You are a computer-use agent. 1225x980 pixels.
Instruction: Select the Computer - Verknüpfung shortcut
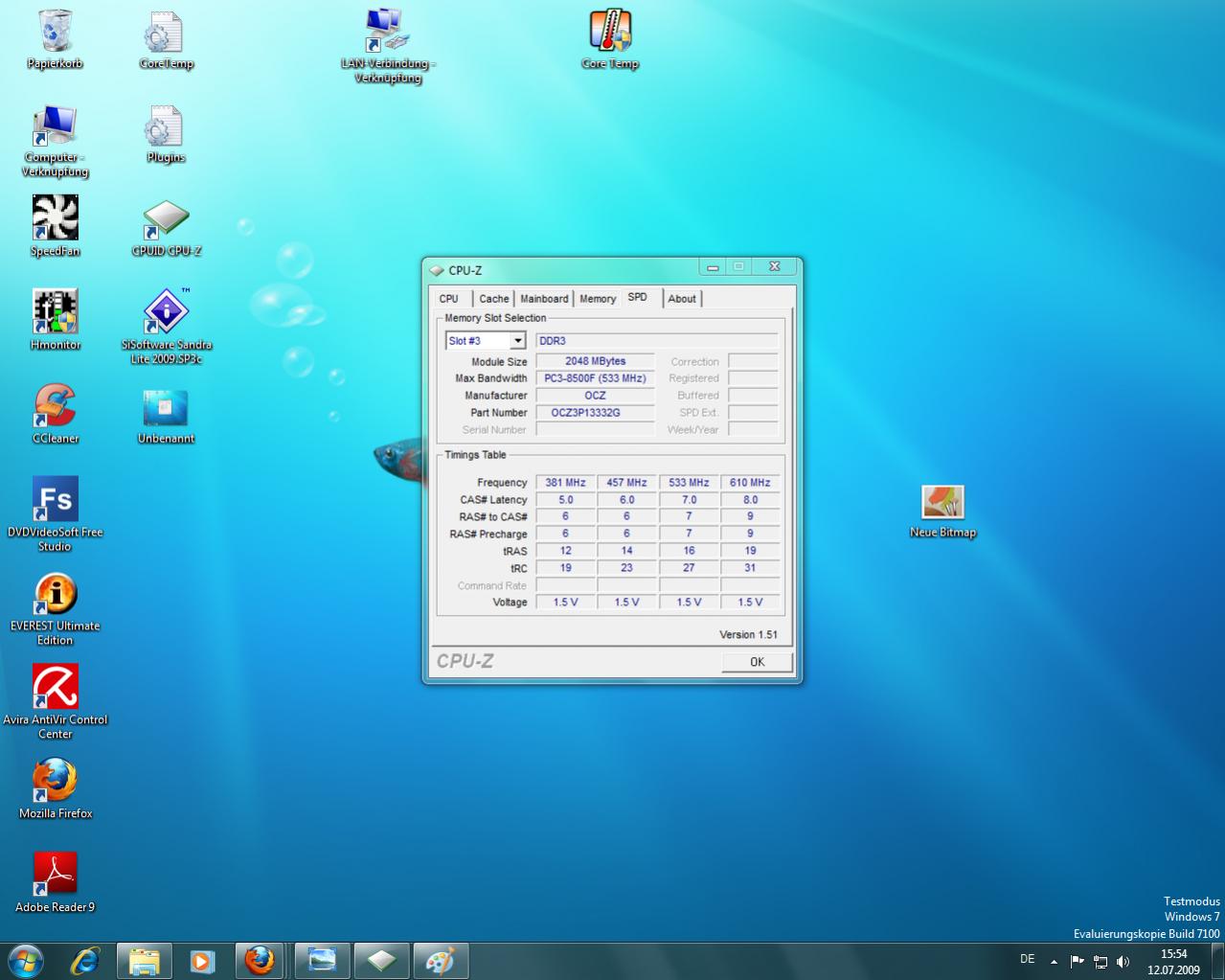click(x=56, y=141)
